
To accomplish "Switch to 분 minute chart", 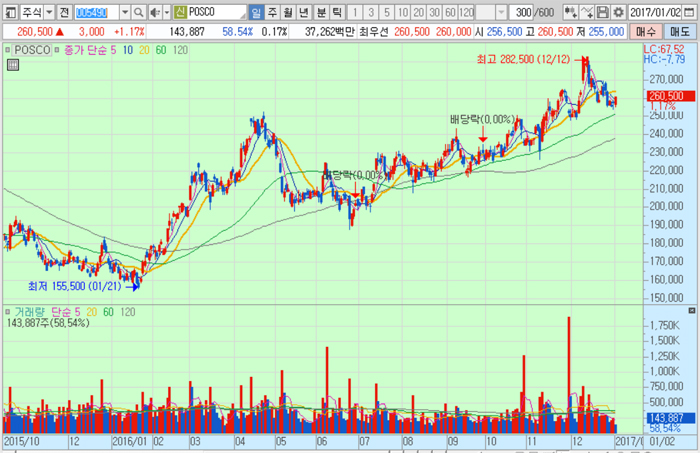I will coord(321,12).
